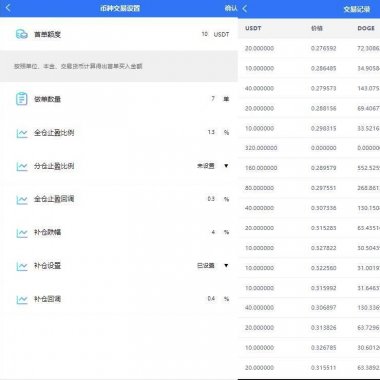
Task: Tap the chart icon beside 分仓止盈比例
Action: [x=22, y=166]
